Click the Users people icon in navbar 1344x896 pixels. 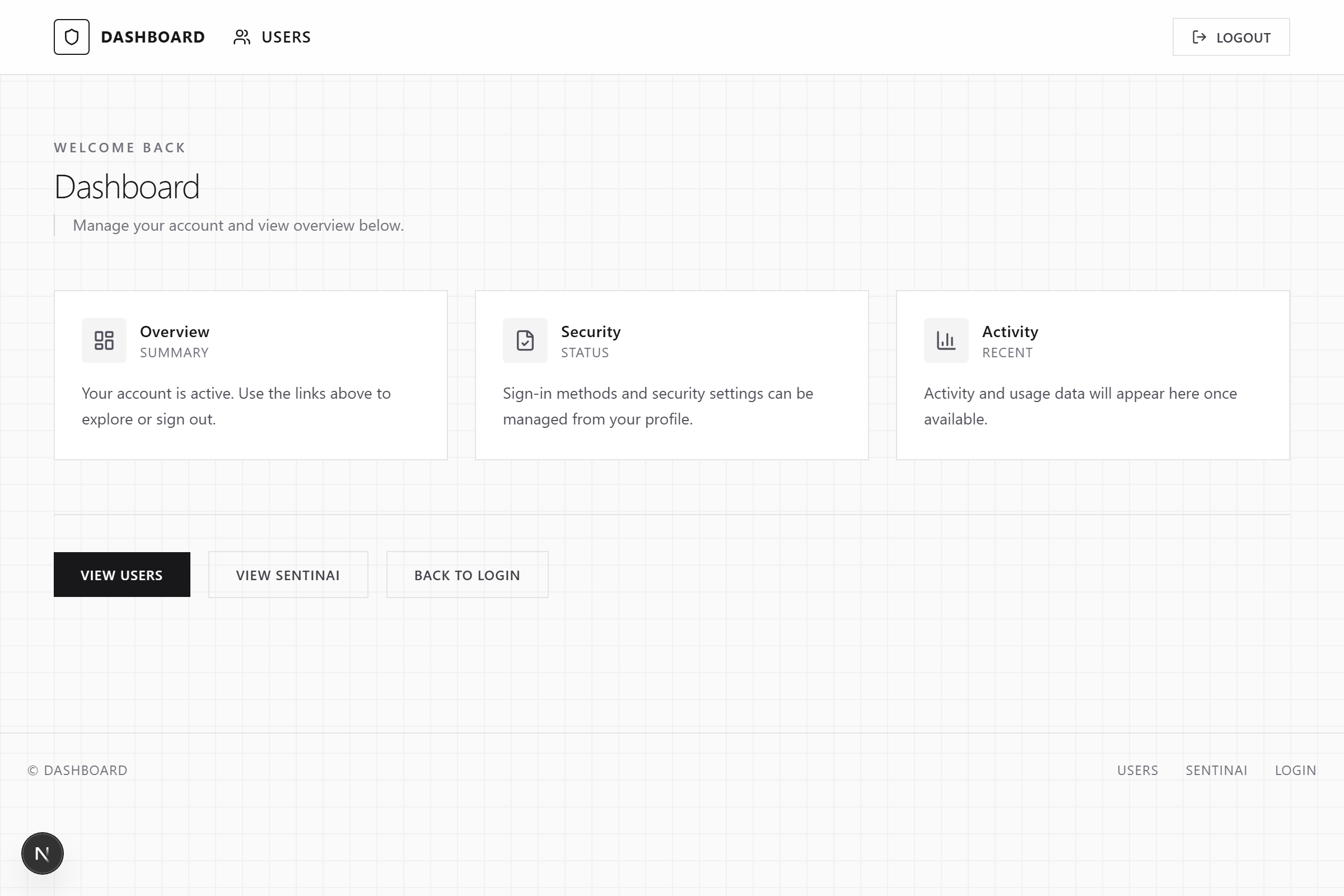(x=242, y=37)
